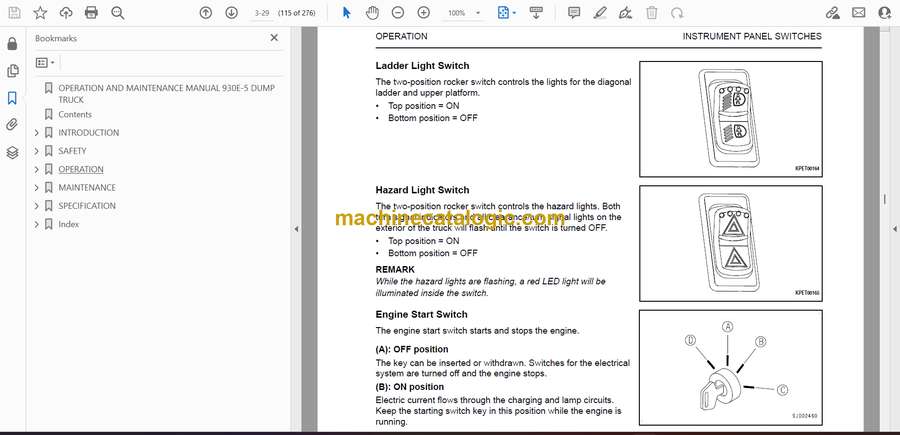Screen dimensions: 900x435
Task: Click the vertical scrollbar thumb
Action: [885, 199]
